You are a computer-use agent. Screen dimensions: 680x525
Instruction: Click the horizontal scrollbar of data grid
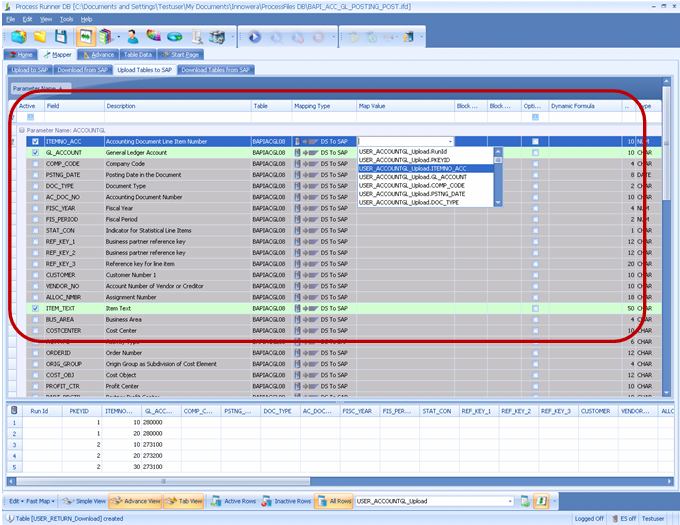click(163, 481)
